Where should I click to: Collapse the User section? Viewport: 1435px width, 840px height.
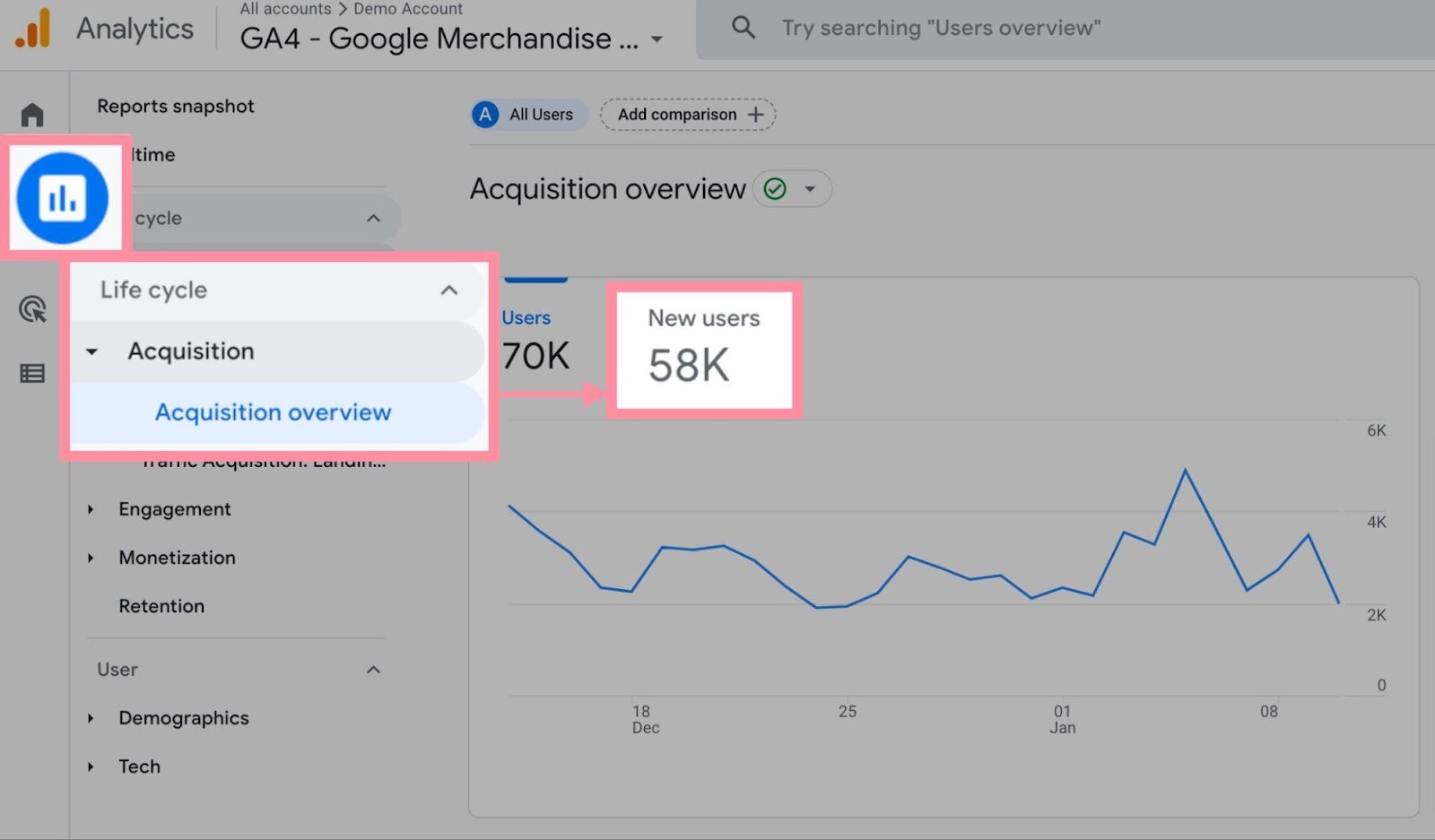coord(374,670)
